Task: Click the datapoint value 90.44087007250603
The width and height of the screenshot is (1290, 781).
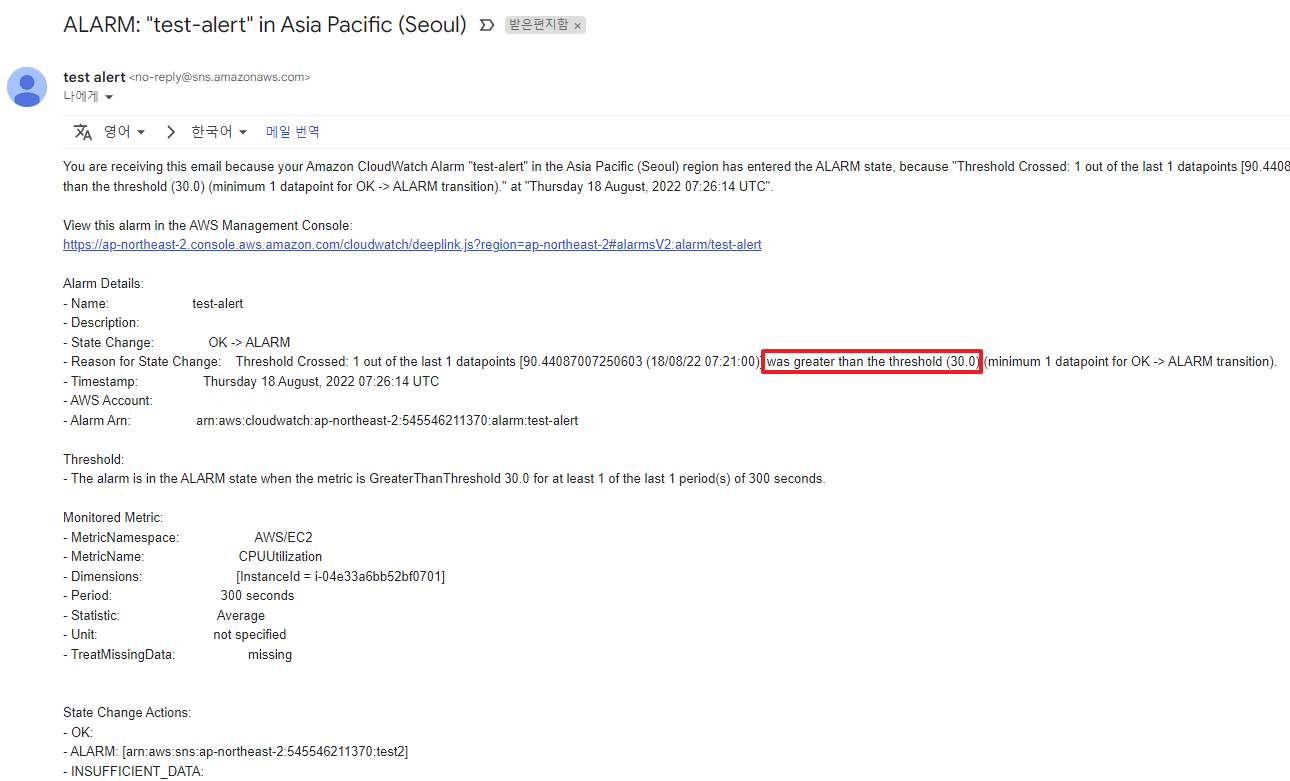Action: pyautogui.click(x=583, y=361)
